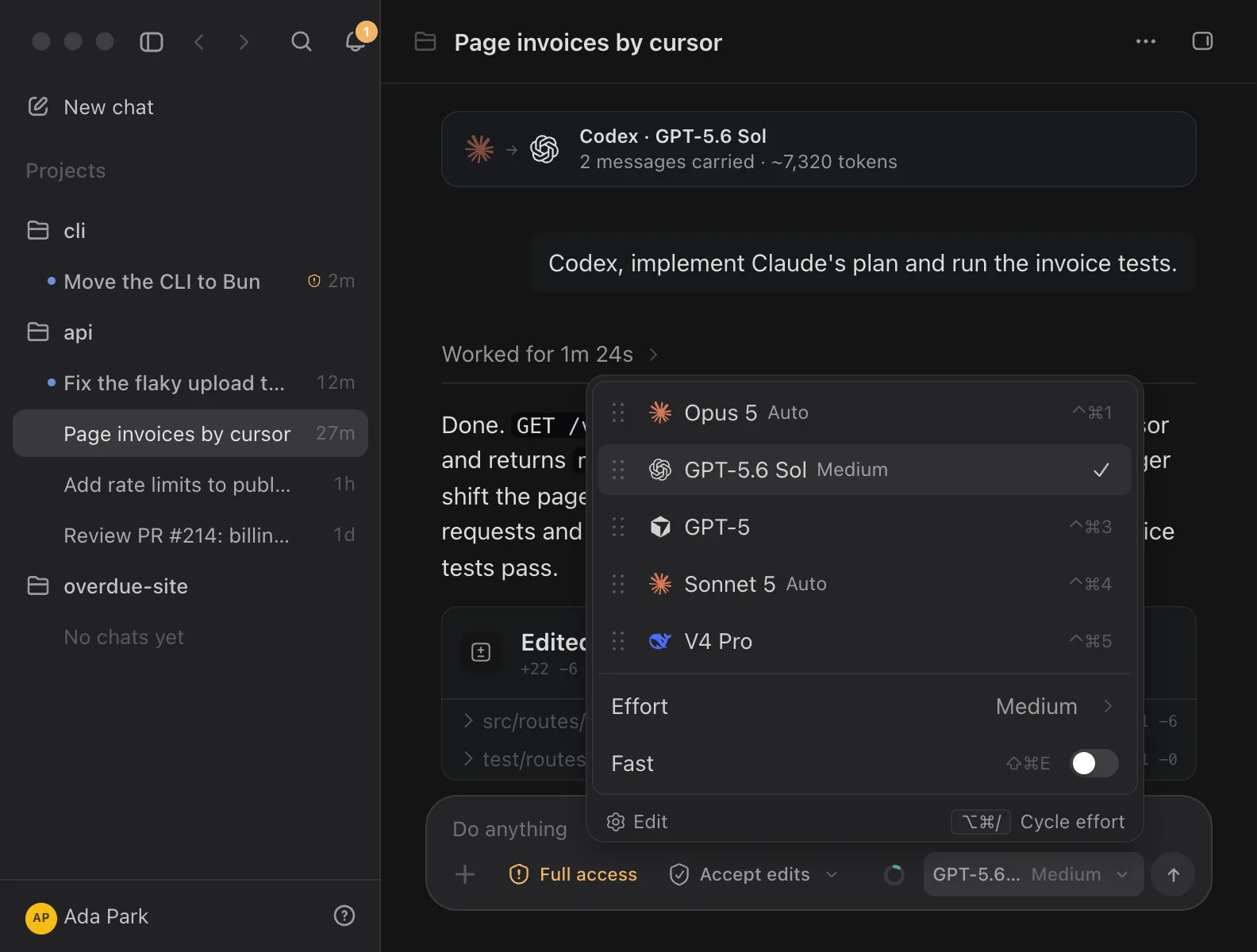Image resolution: width=1257 pixels, height=952 pixels.
Task: Expand the src/routes file row
Action: pyautogui.click(x=524, y=721)
